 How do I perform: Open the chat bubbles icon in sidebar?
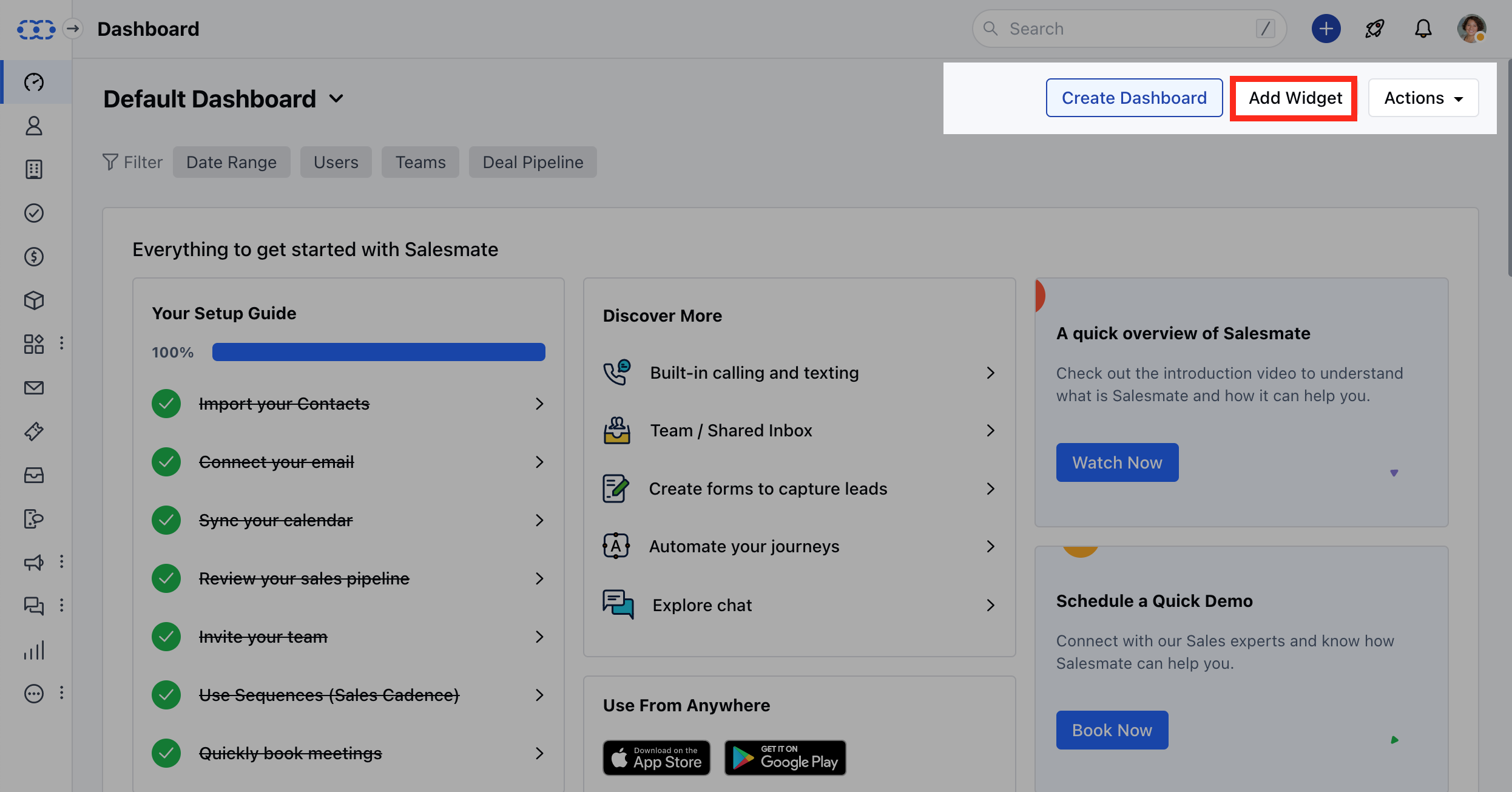click(34, 606)
